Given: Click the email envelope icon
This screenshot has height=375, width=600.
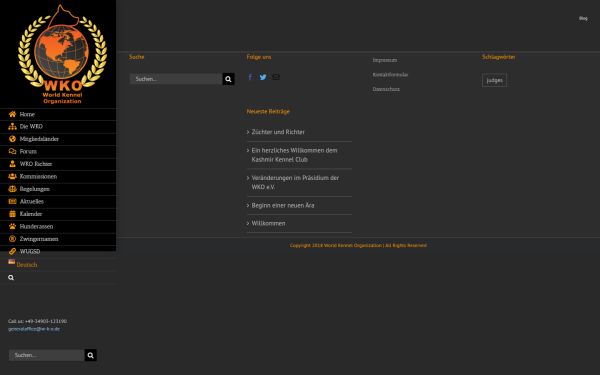Looking at the screenshot, I should click(x=276, y=77).
